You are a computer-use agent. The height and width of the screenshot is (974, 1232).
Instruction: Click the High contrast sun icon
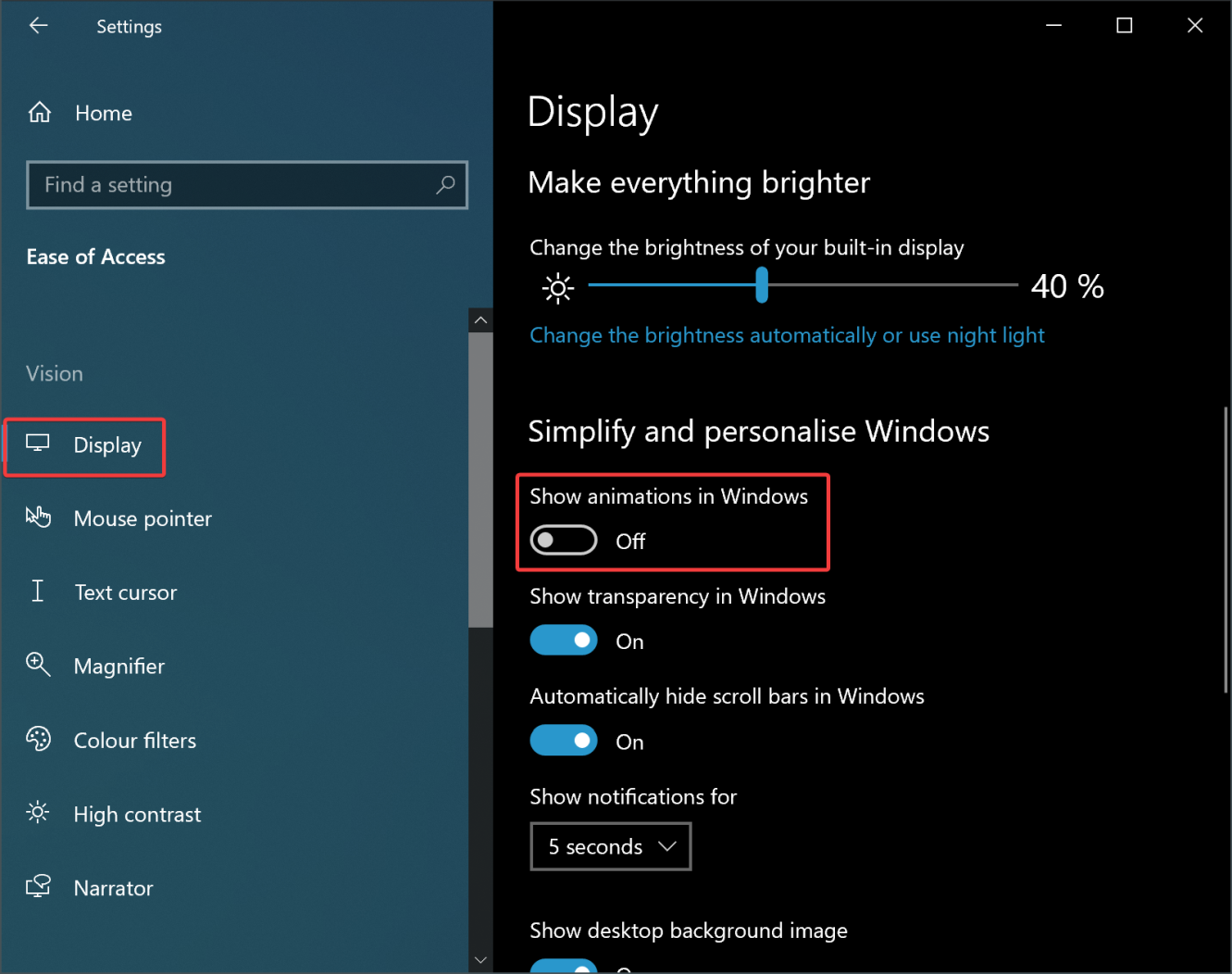[38, 813]
